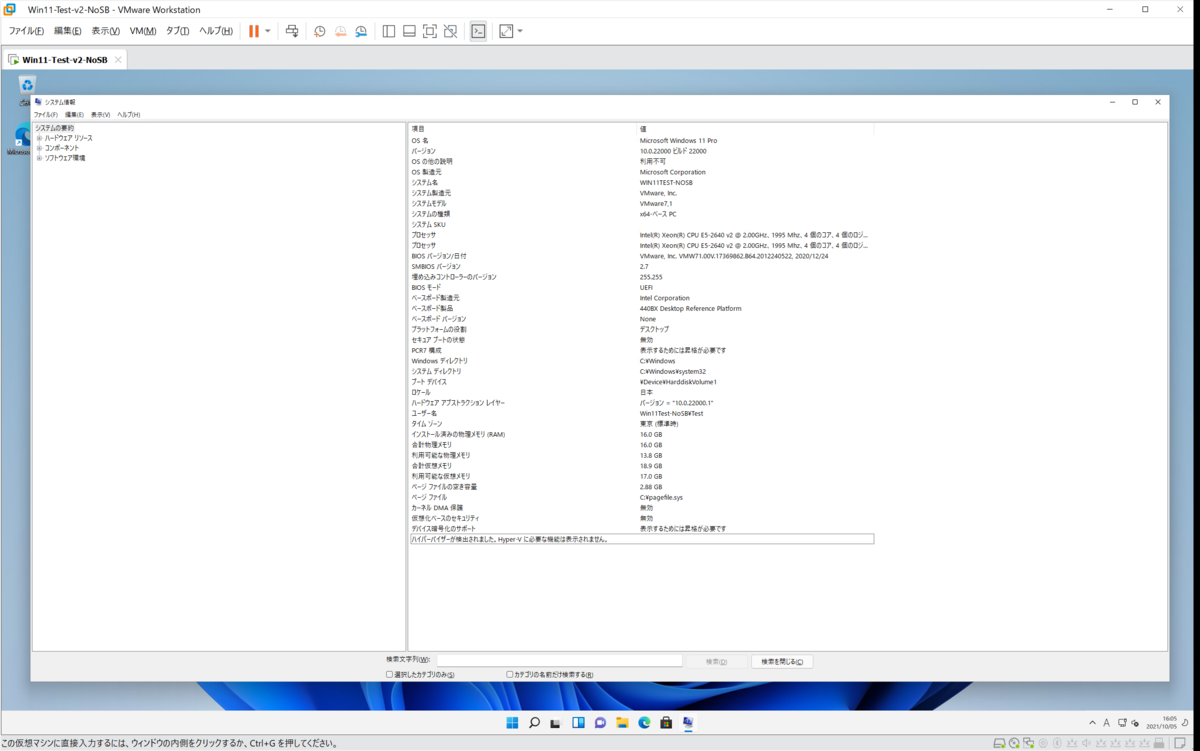Enable カテゴリの名前だけ検索する checkbox

(x=510, y=675)
